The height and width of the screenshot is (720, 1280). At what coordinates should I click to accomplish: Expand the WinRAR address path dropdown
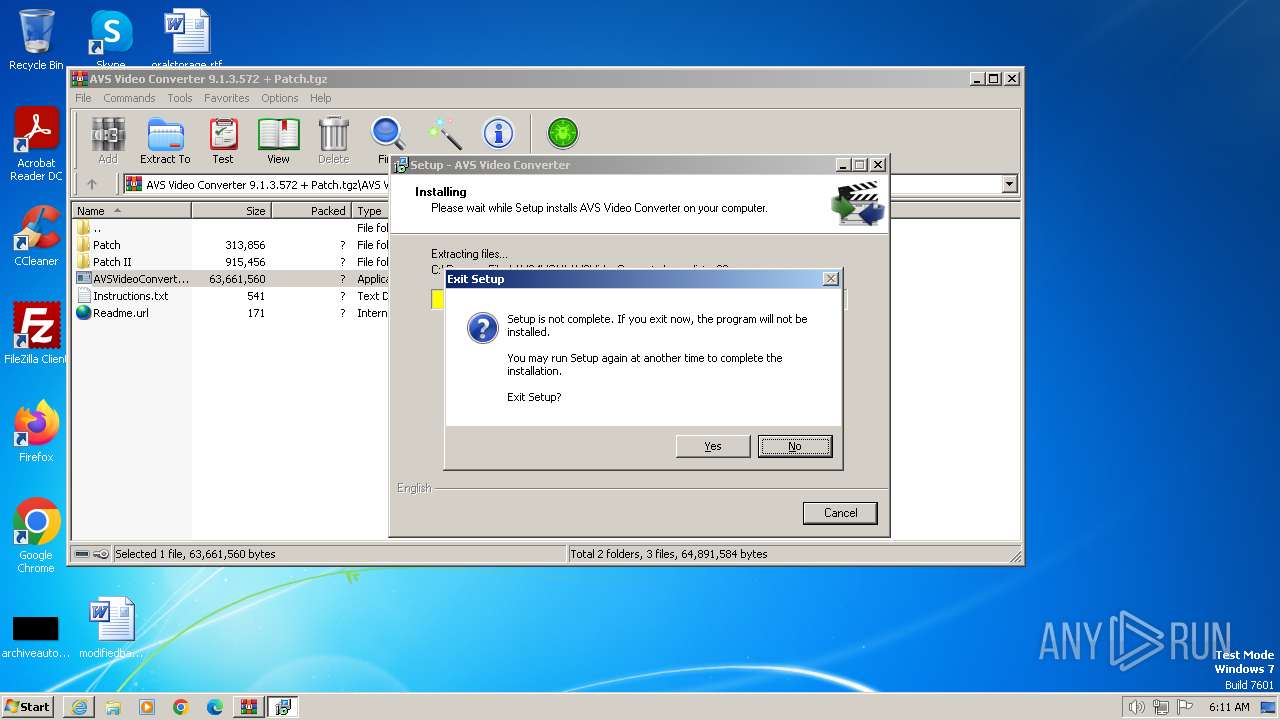1009,184
